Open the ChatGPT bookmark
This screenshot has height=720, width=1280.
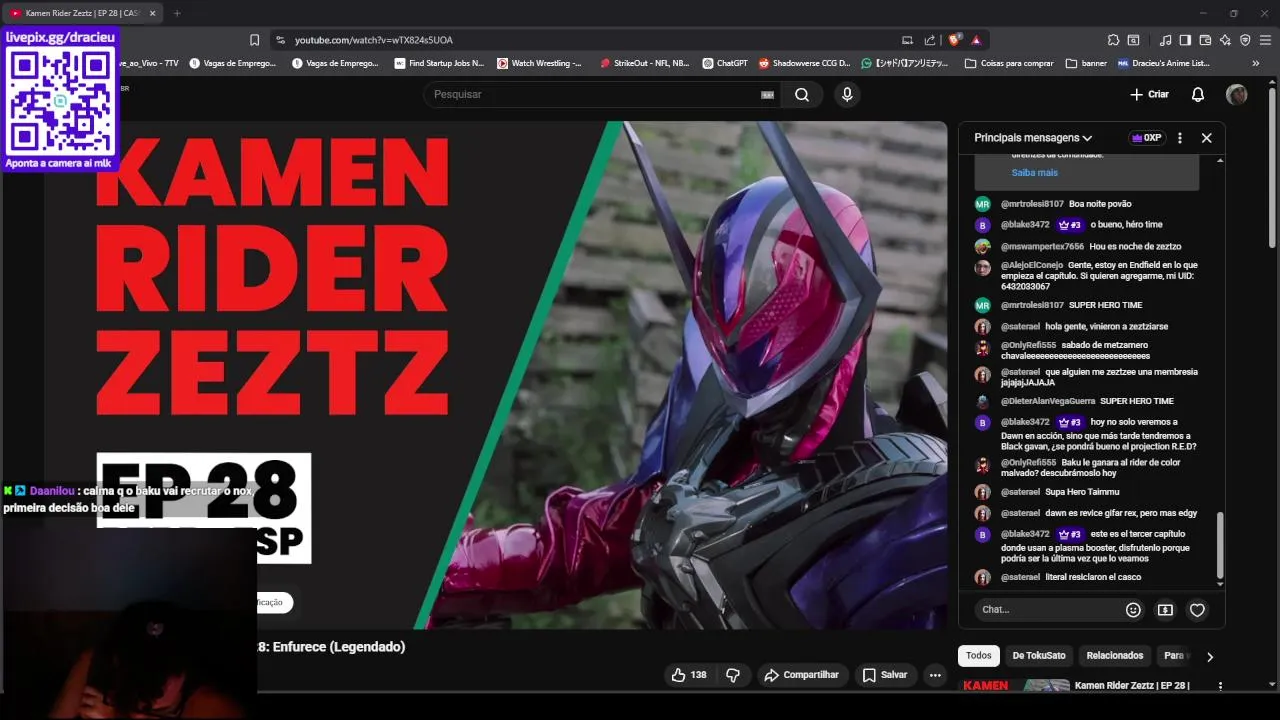click(725, 63)
